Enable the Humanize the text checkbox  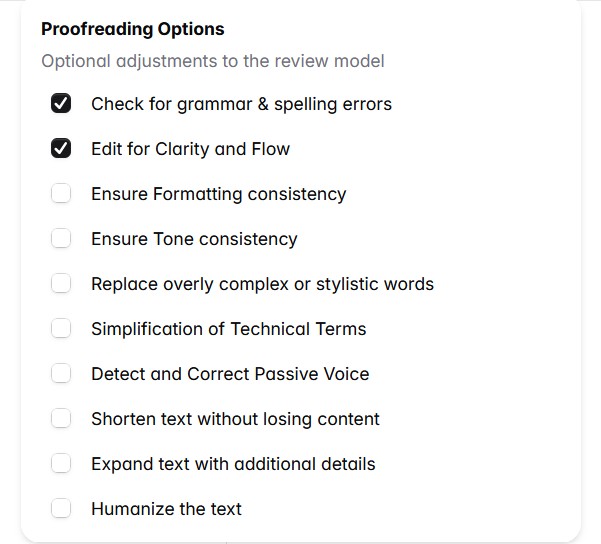point(61,509)
